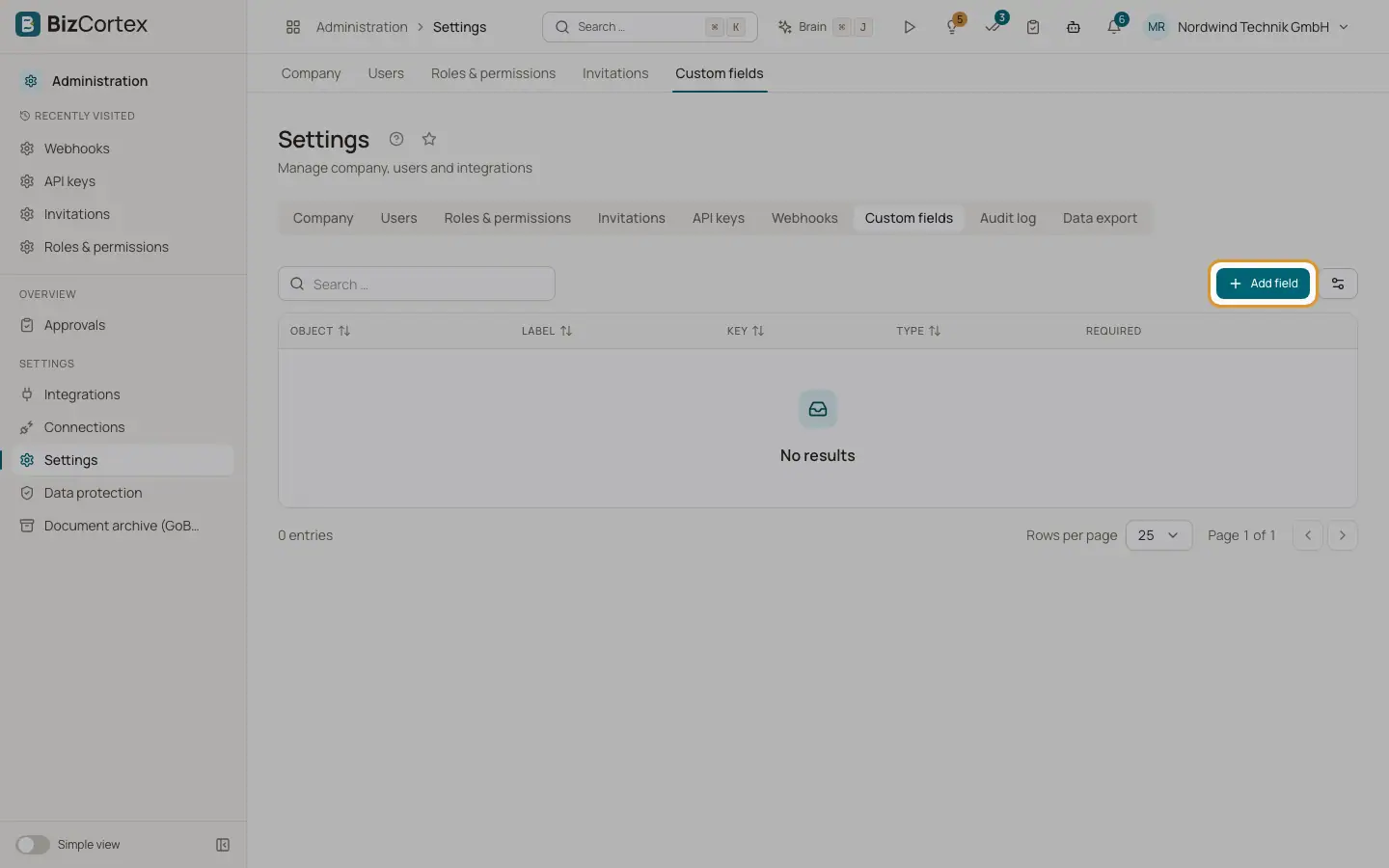Open the lightbulb tips icon

(952, 27)
